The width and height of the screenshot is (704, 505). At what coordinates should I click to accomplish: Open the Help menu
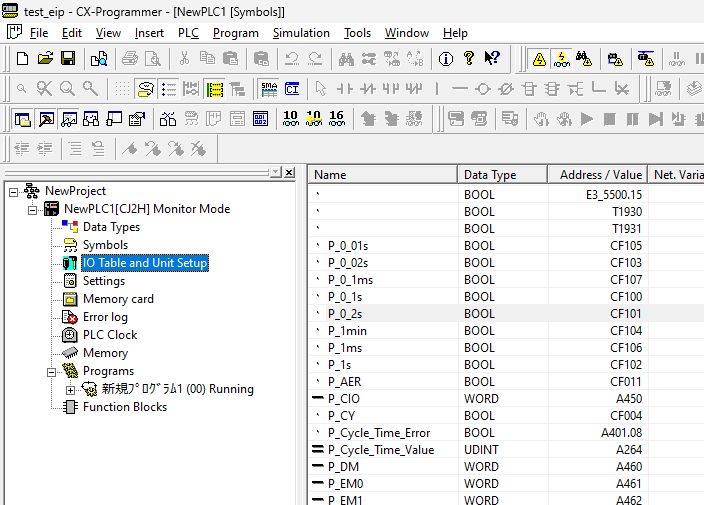(455, 33)
